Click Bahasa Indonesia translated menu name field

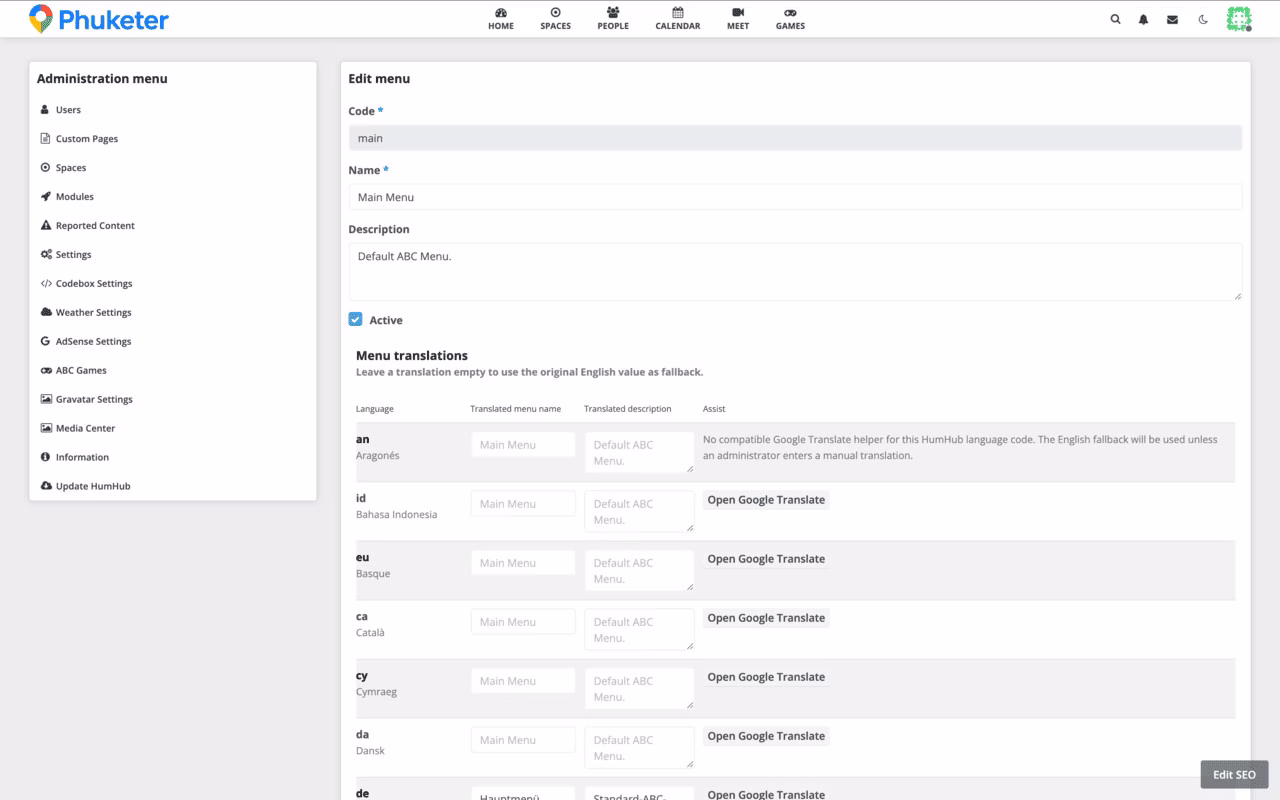(x=523, y=504)
